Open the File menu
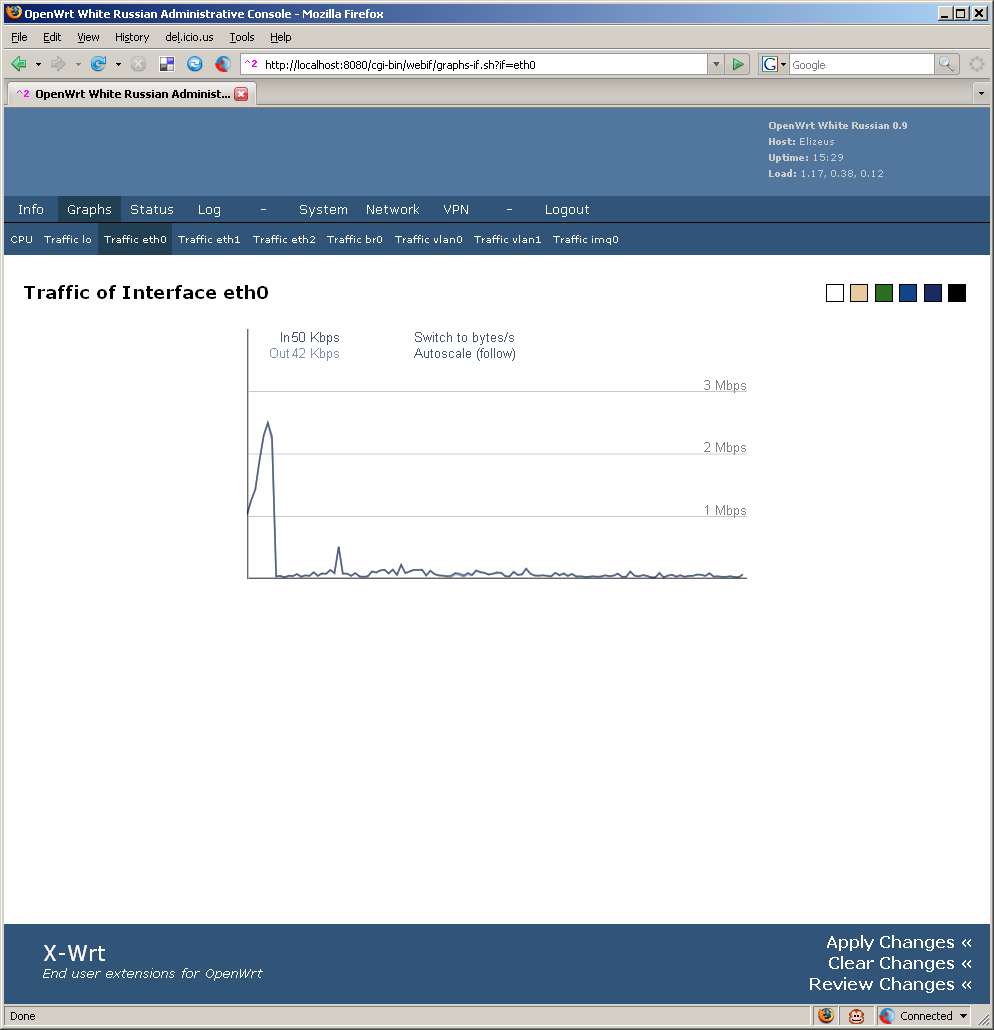 click(x=19, y=37)
